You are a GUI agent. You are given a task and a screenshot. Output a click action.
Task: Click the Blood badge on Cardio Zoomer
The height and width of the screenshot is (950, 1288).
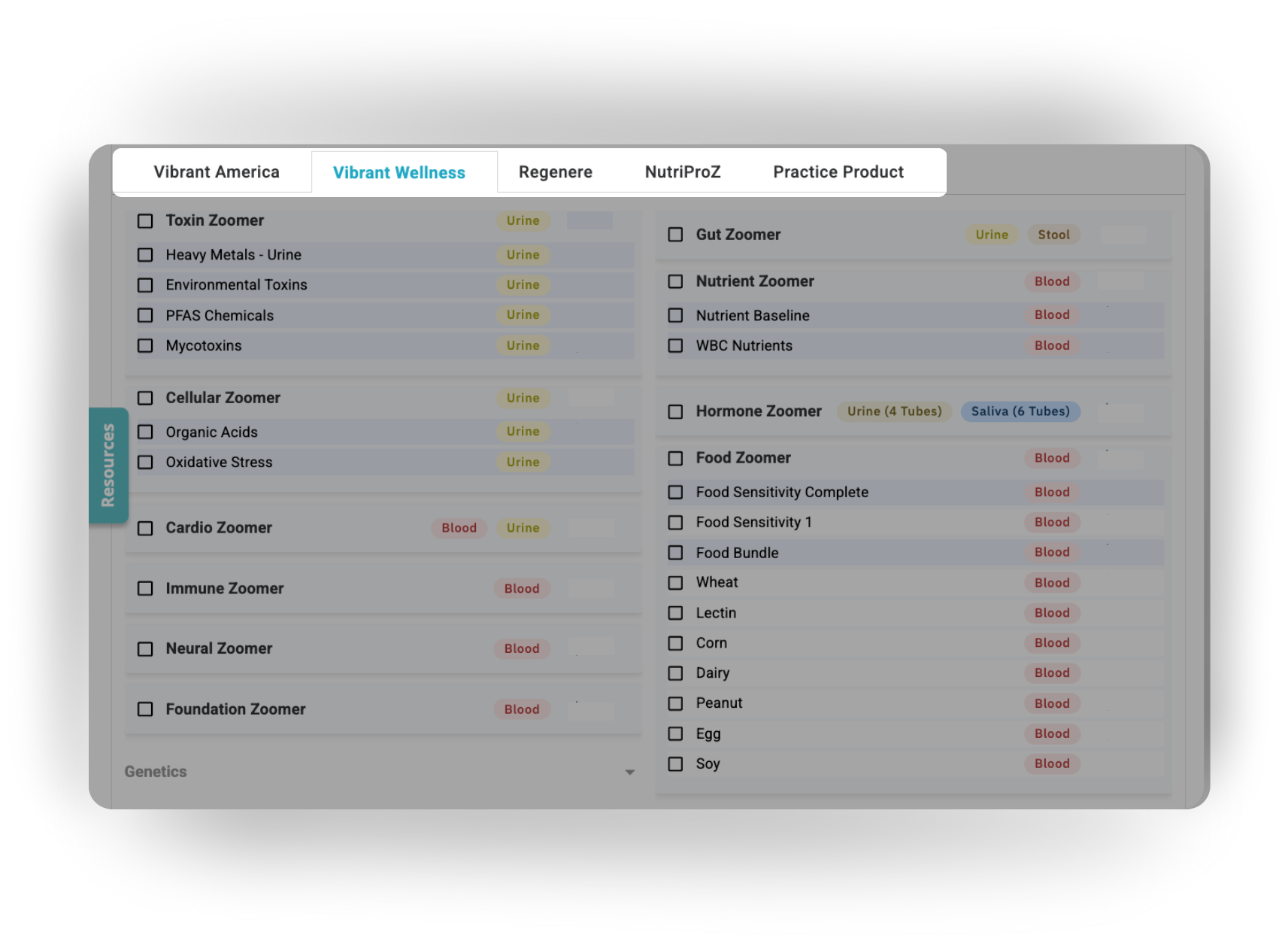click(x=459, y=528)
